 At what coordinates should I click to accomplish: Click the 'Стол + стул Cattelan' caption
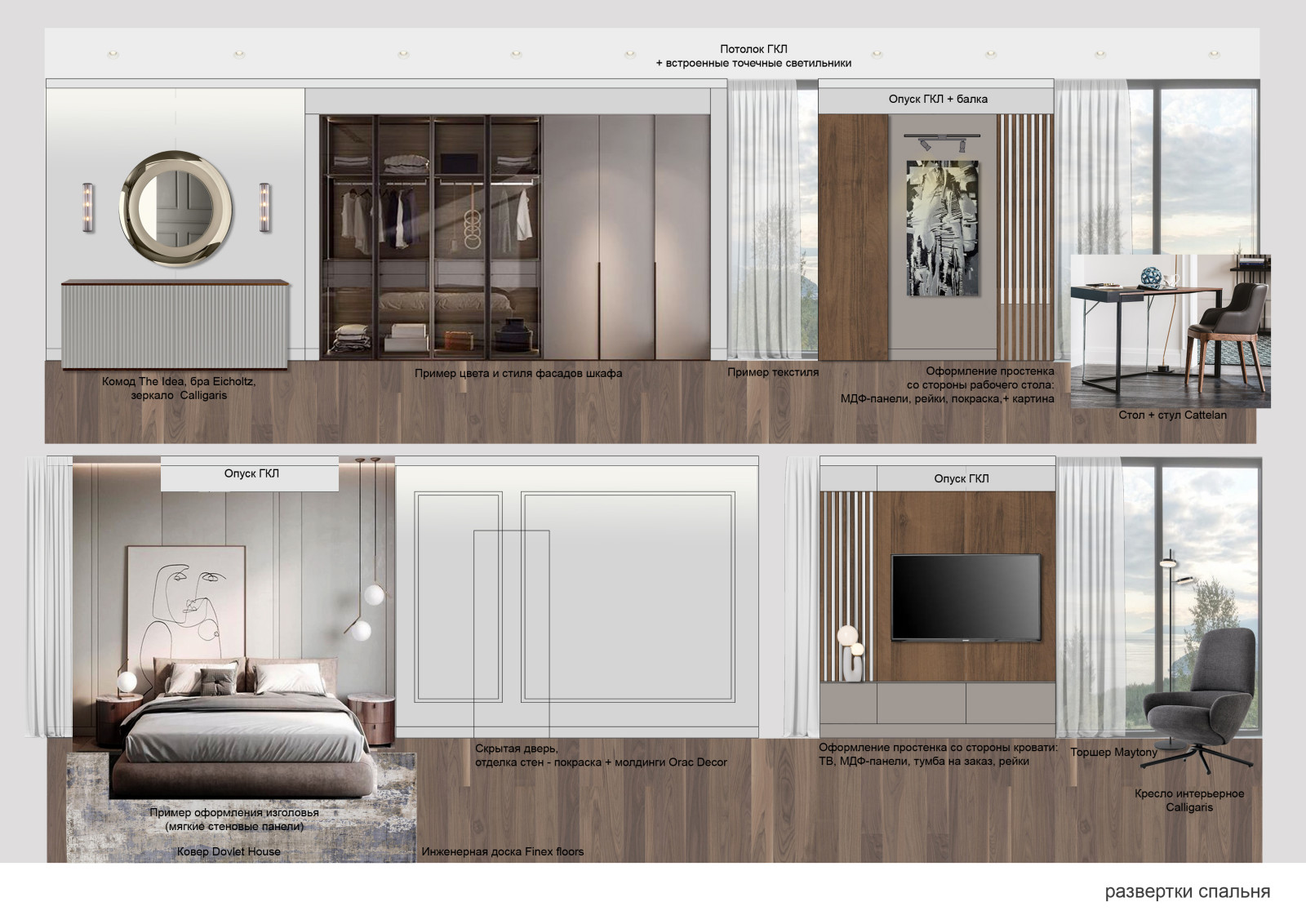coord(1172,415)
